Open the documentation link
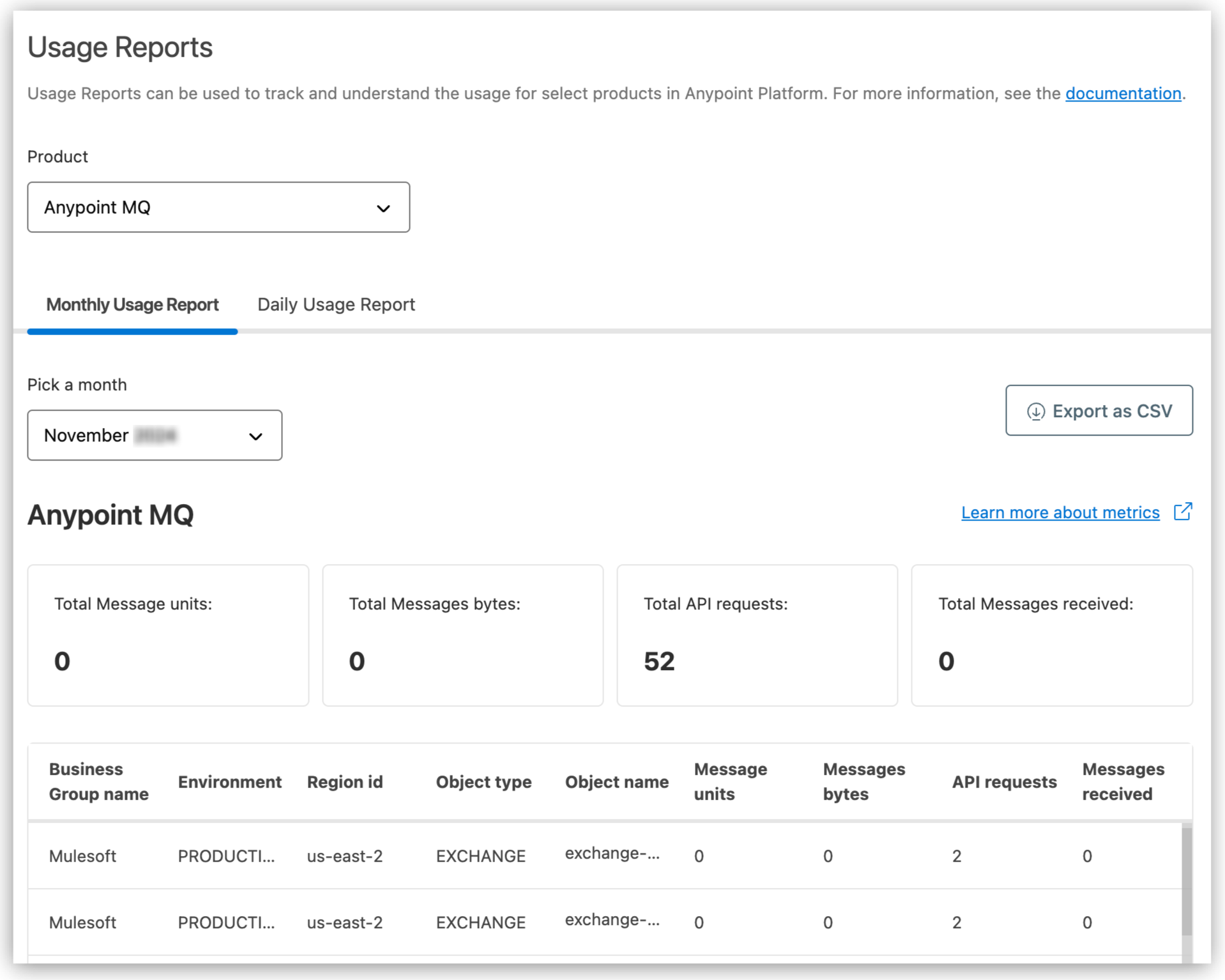 (x=1123, y=93)
